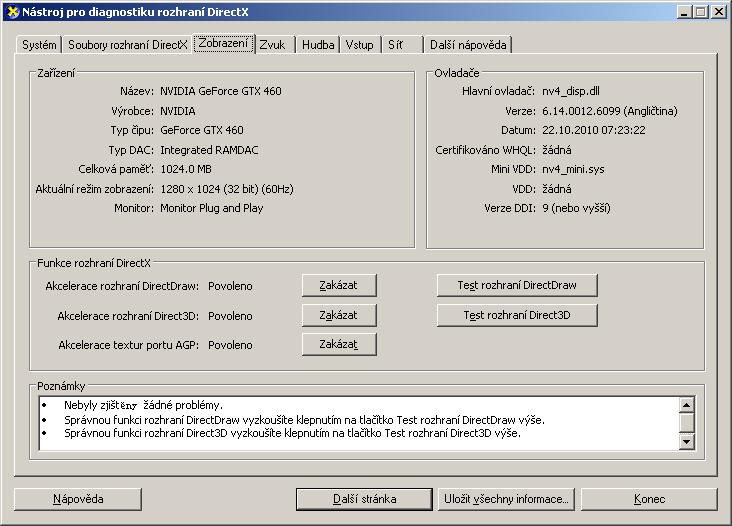This screenshot has height=526, width=732.
Task: Open help with the Nápověda button
Action: (x=78, y=499)
